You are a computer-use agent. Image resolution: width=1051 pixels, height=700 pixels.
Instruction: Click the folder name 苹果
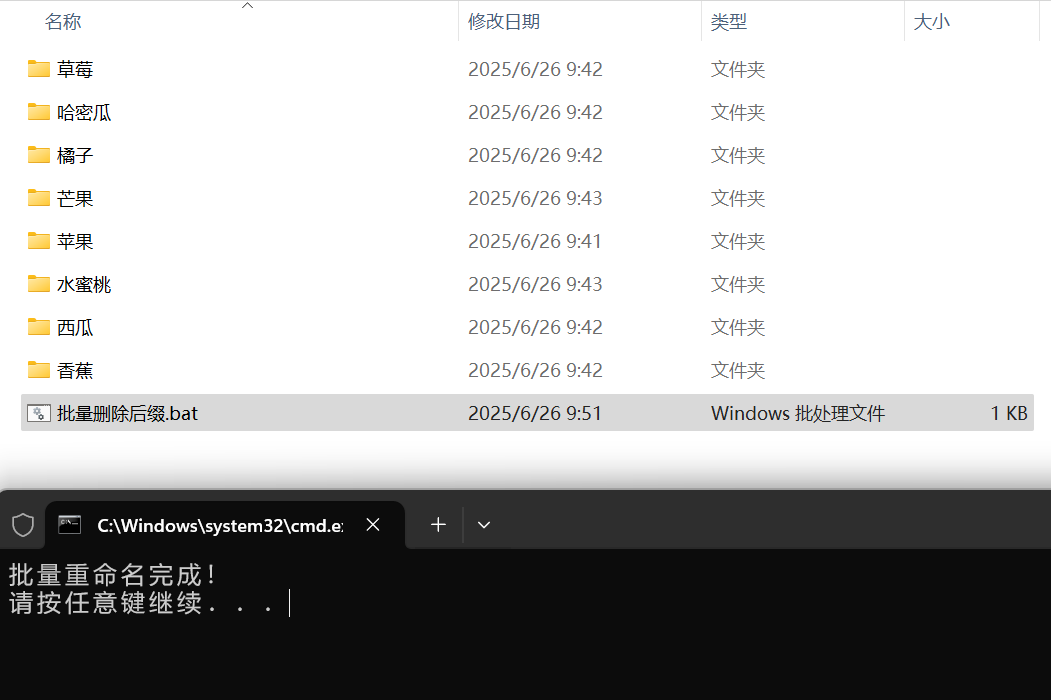click(75, 241)
